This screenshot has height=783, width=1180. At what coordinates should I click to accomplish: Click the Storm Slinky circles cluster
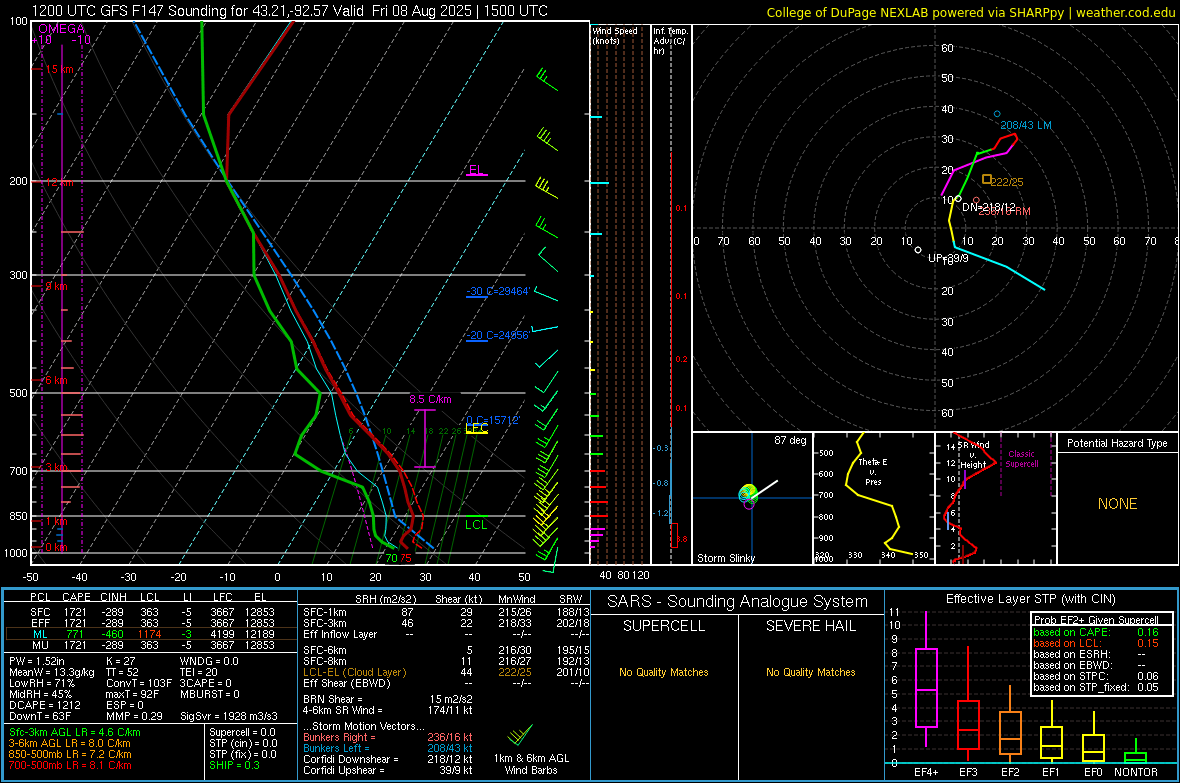pyautogui.click(x=748, y=495)
